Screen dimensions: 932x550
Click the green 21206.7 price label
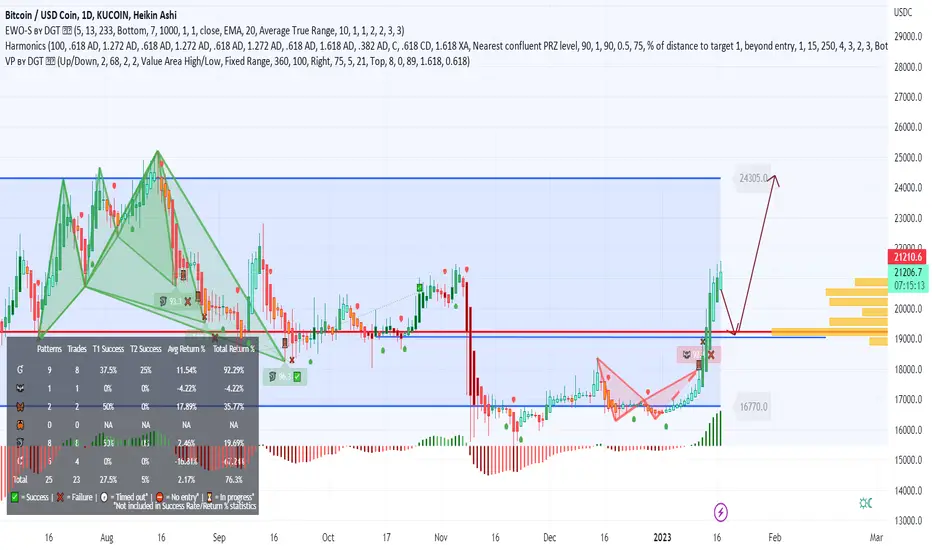pyautogui.click(x=908, y=272)
